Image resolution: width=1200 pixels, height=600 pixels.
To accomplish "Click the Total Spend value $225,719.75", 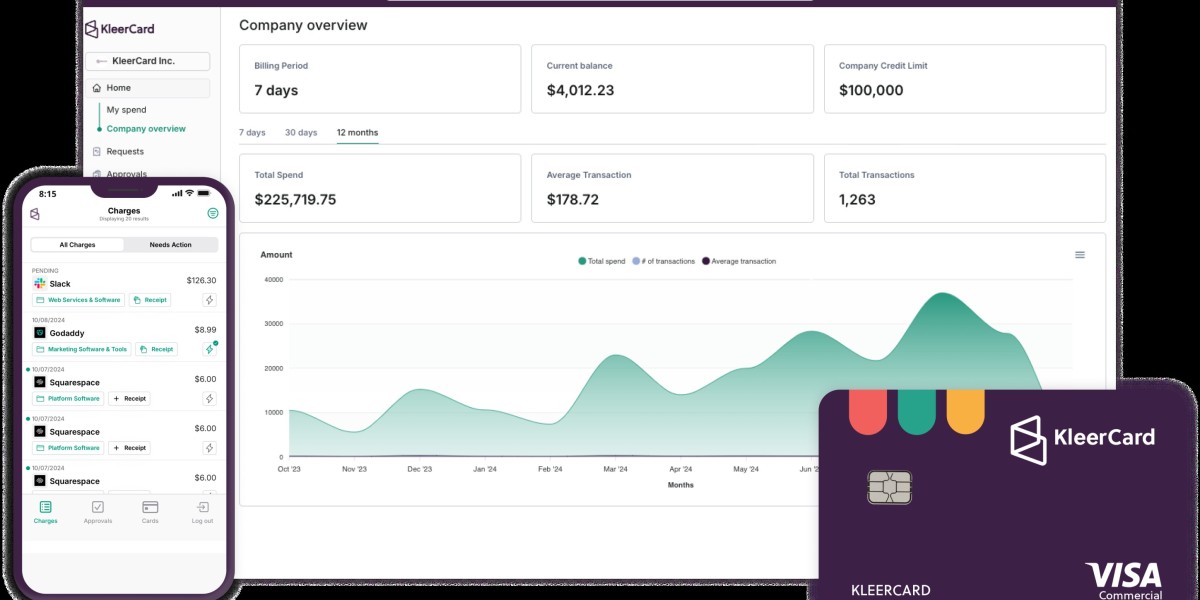I will pyautogui.click(x=295, y=200).
